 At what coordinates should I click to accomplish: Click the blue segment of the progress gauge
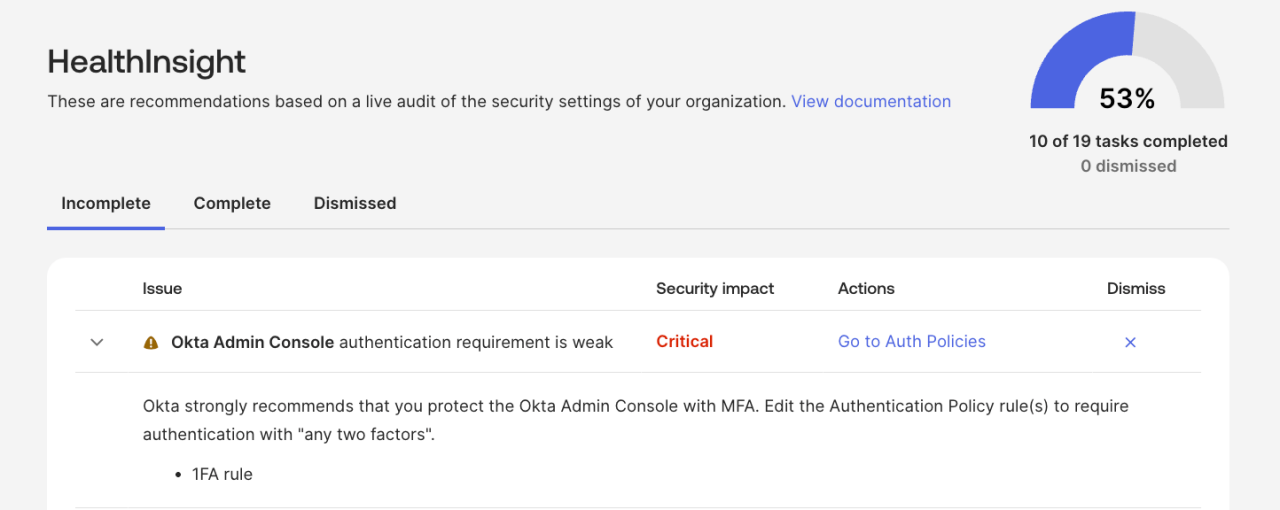(1065, 60)
